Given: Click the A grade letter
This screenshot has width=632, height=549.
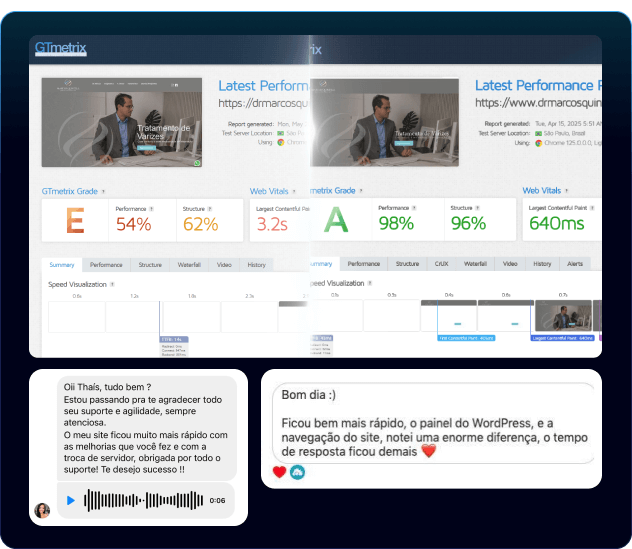Looking at the screenshot, I should coord(336,220).
